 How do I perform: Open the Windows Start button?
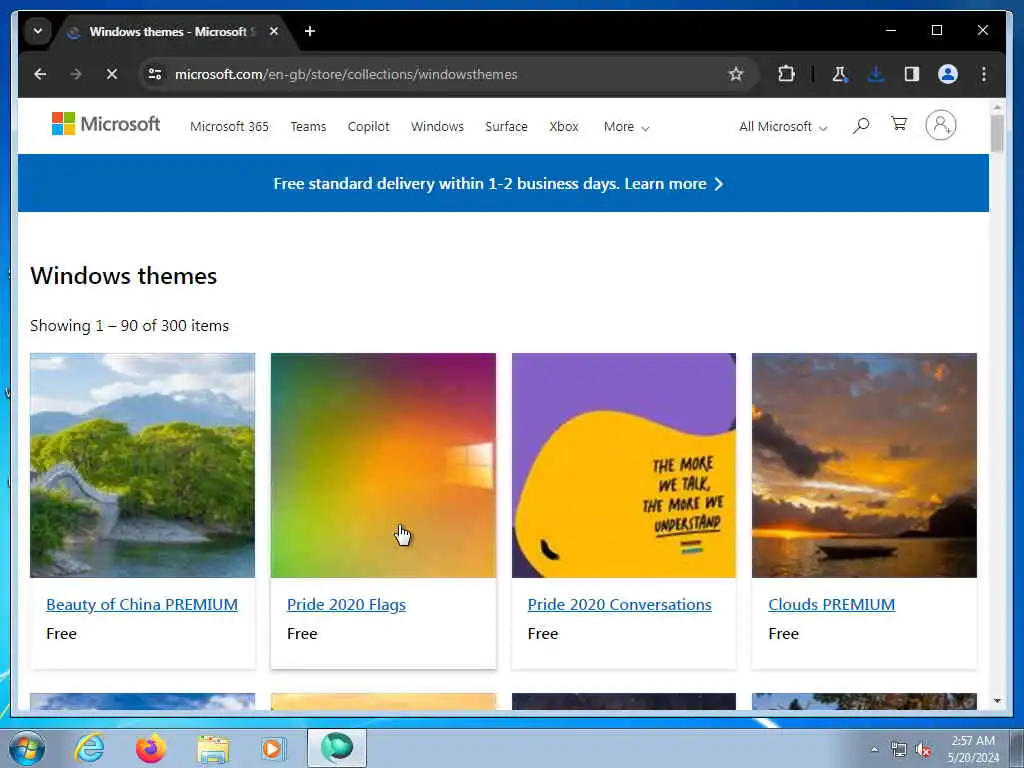pos(27,748)
